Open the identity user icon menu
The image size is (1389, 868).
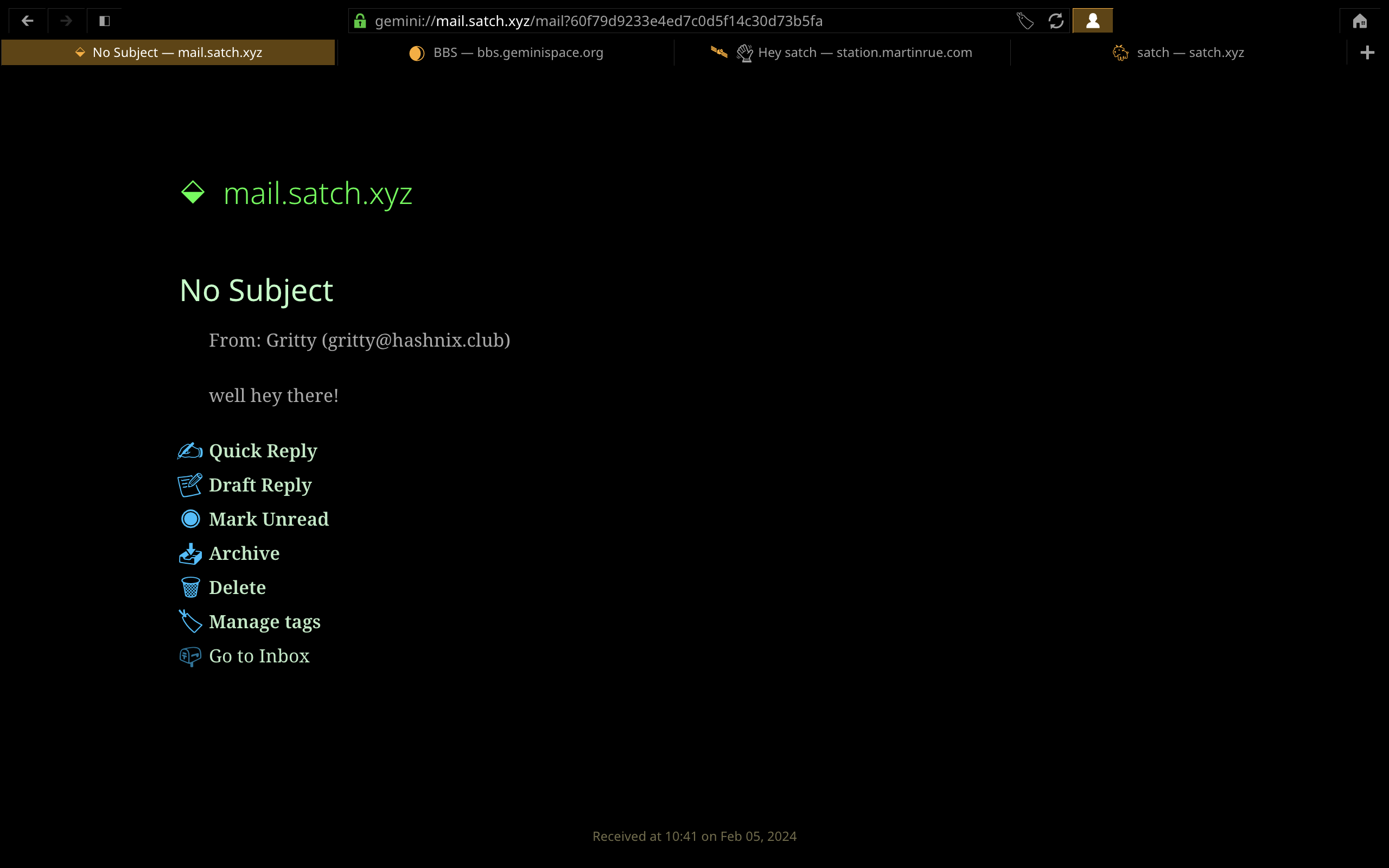coord(1093,21)
